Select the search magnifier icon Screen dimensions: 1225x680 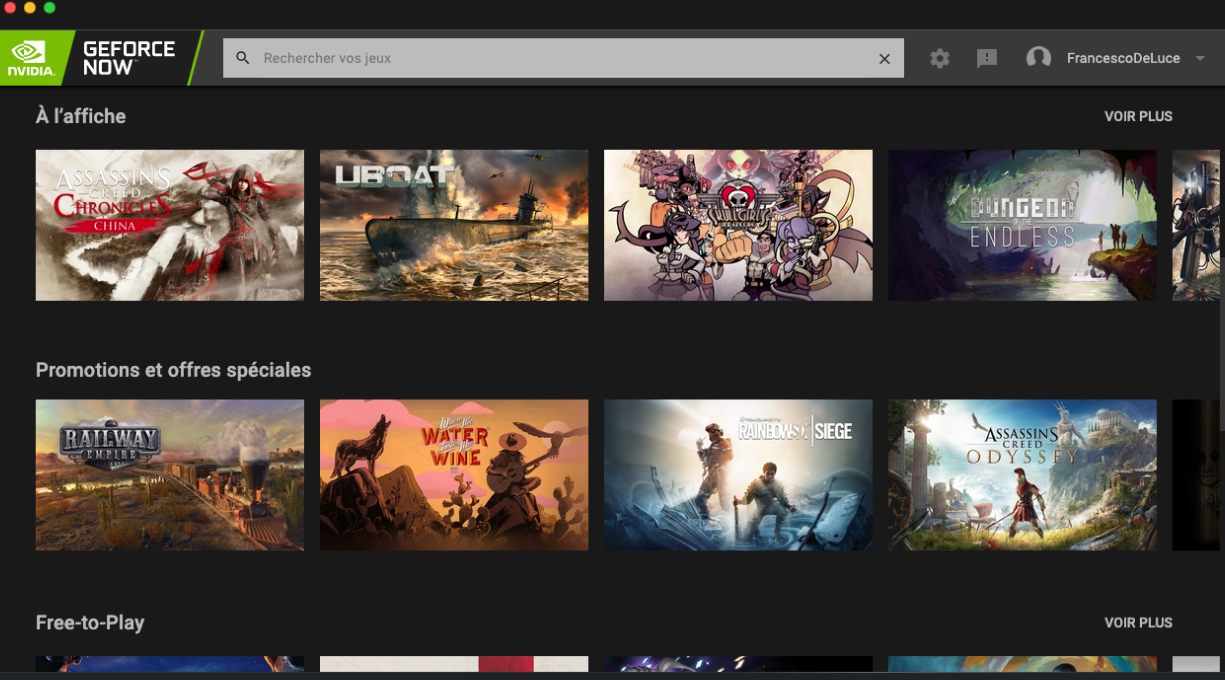[x=243, y=58]
